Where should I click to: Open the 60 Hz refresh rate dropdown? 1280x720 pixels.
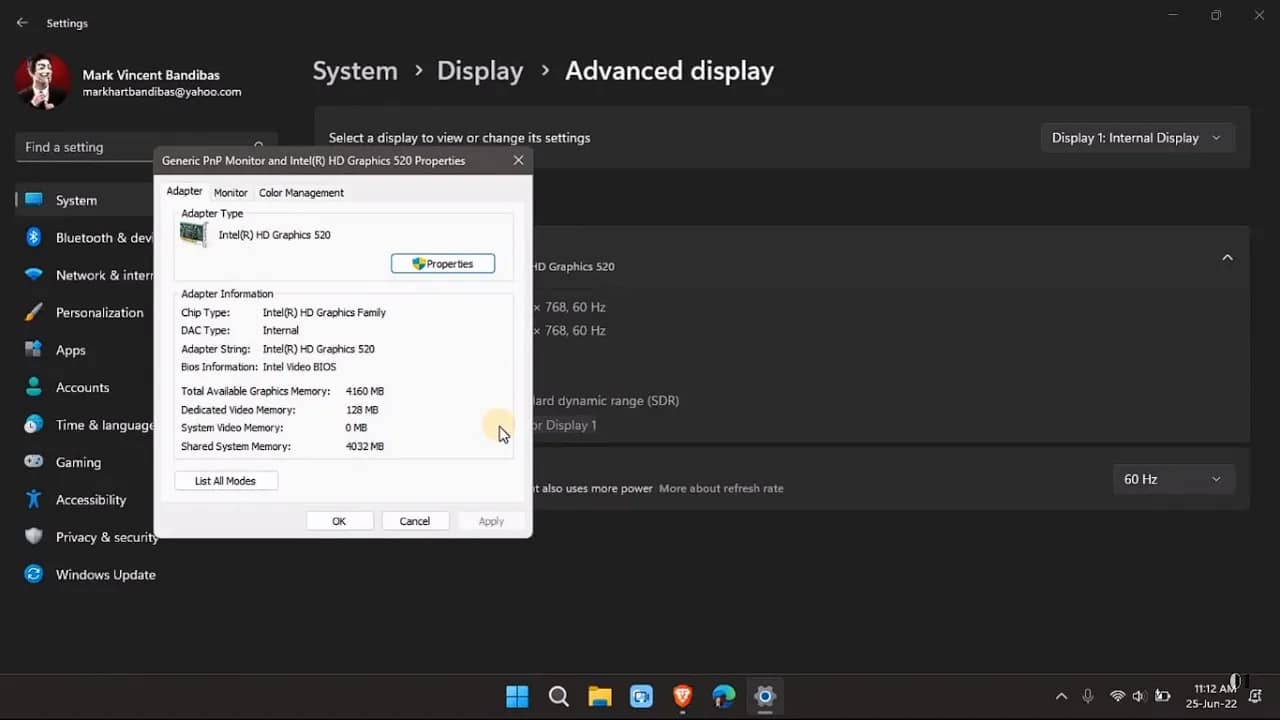pos(1172,479)
